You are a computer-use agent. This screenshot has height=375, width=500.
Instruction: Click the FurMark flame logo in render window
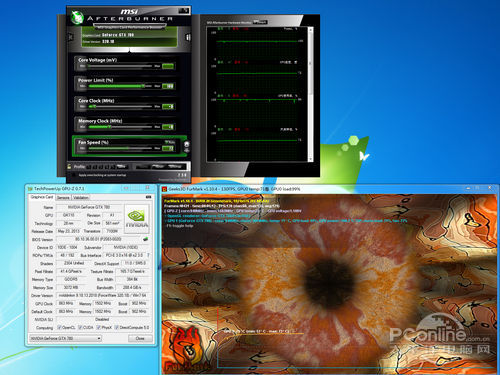coord(187,348)
